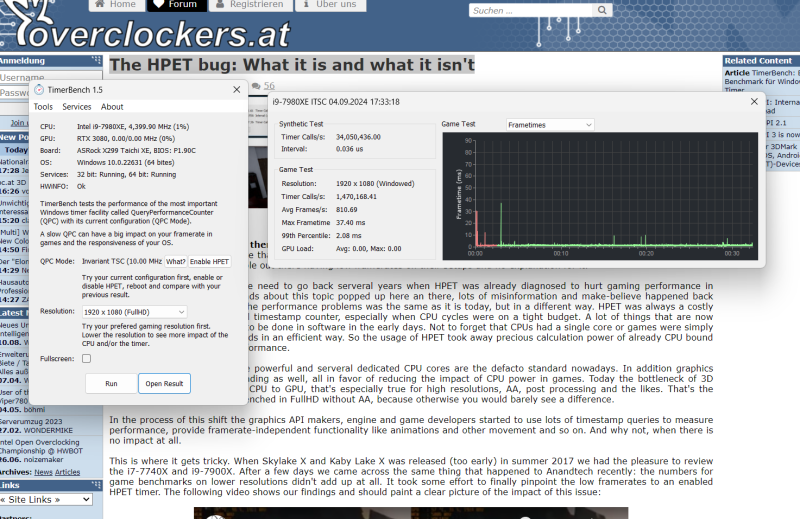Close the i9-7980XE ITSC result window
The image size is (800, 519).
point(754,102)
